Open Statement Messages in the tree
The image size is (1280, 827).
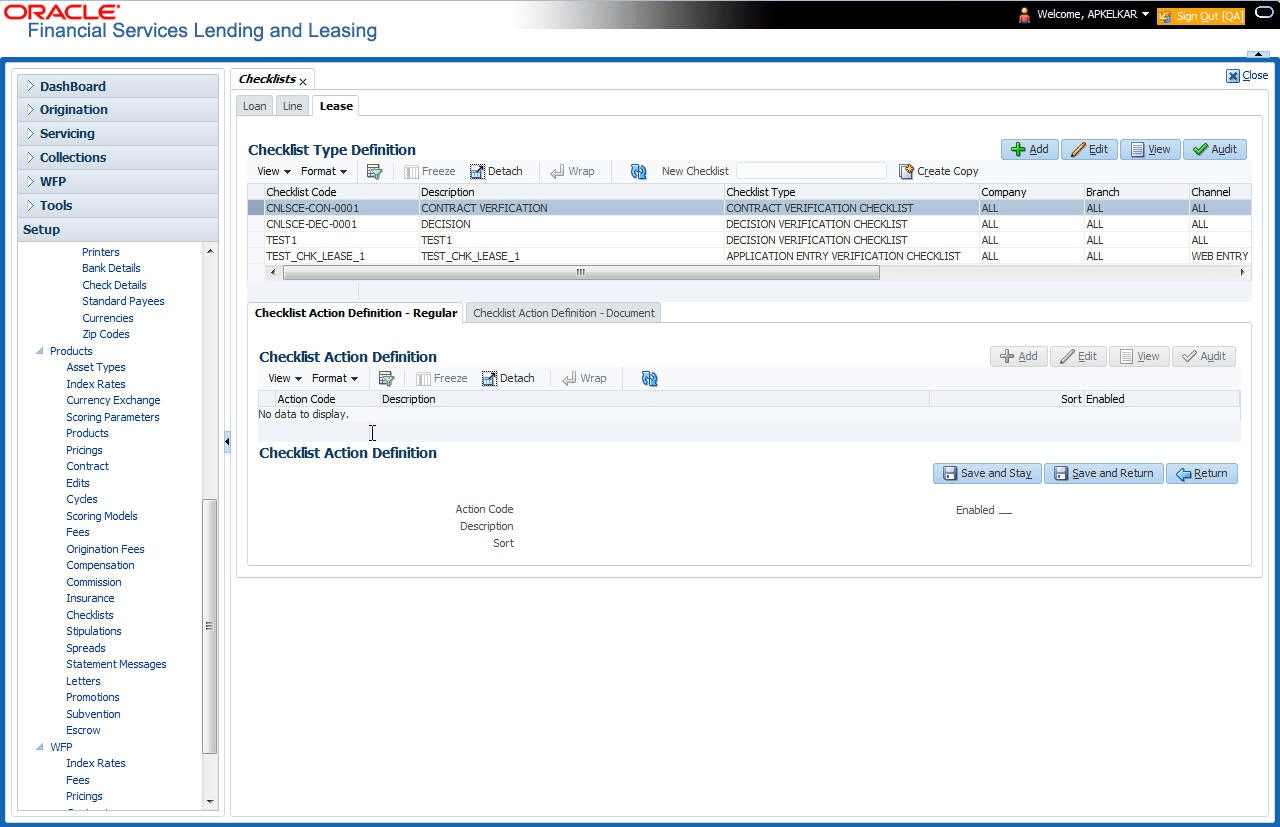(x=116, y=664)
